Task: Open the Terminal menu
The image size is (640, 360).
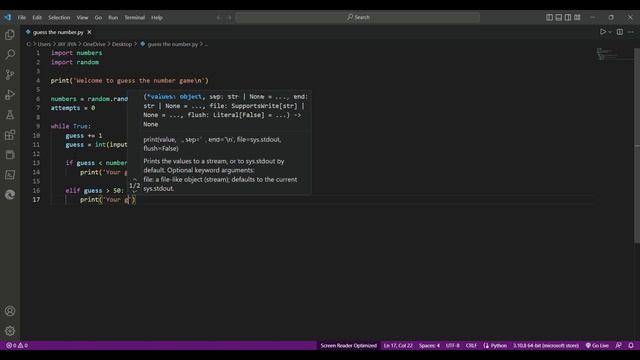Action: tap(135, 18)
